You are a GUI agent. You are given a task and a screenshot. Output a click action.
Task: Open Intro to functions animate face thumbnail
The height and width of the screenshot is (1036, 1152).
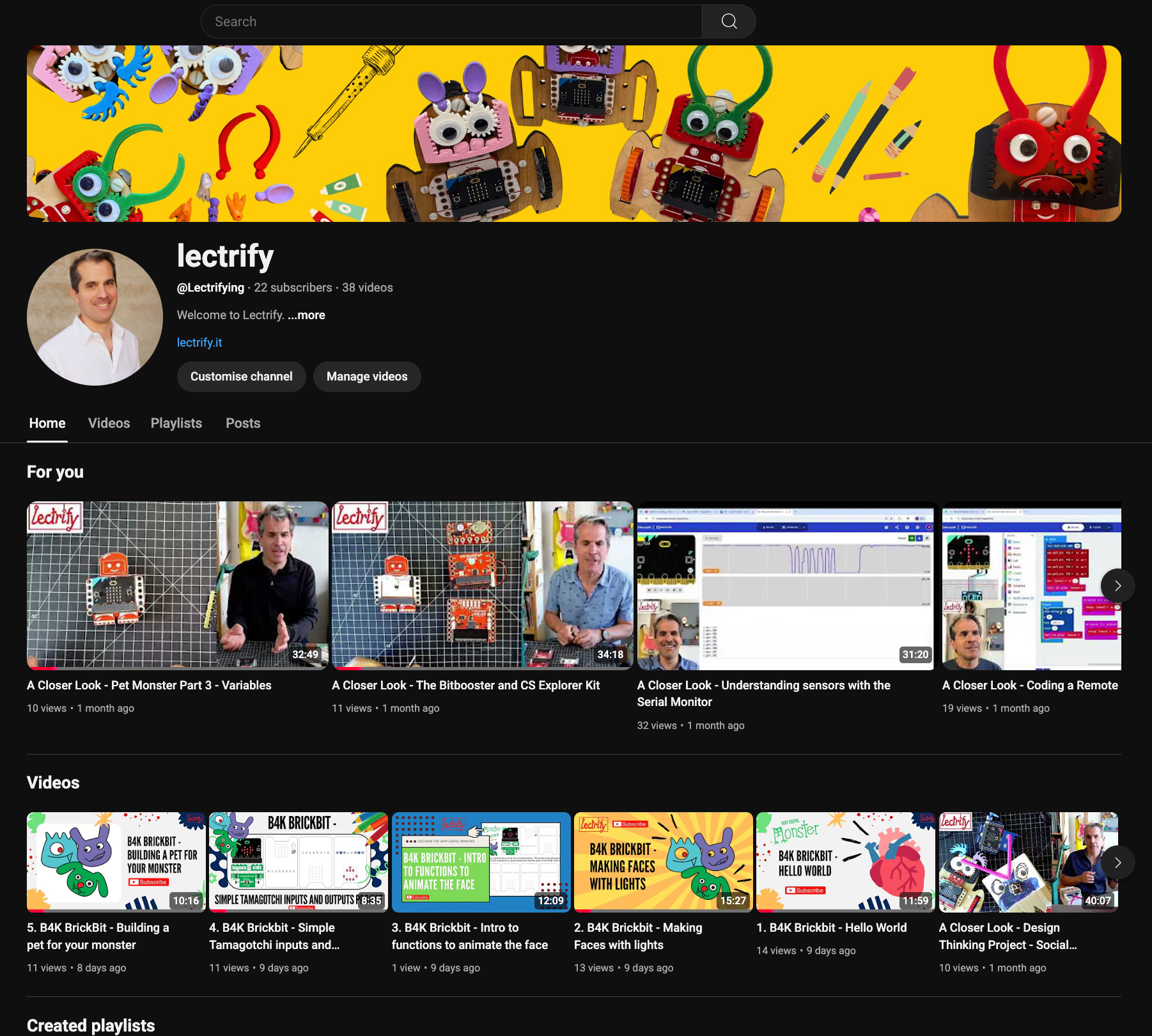click(x=481, y=862)
